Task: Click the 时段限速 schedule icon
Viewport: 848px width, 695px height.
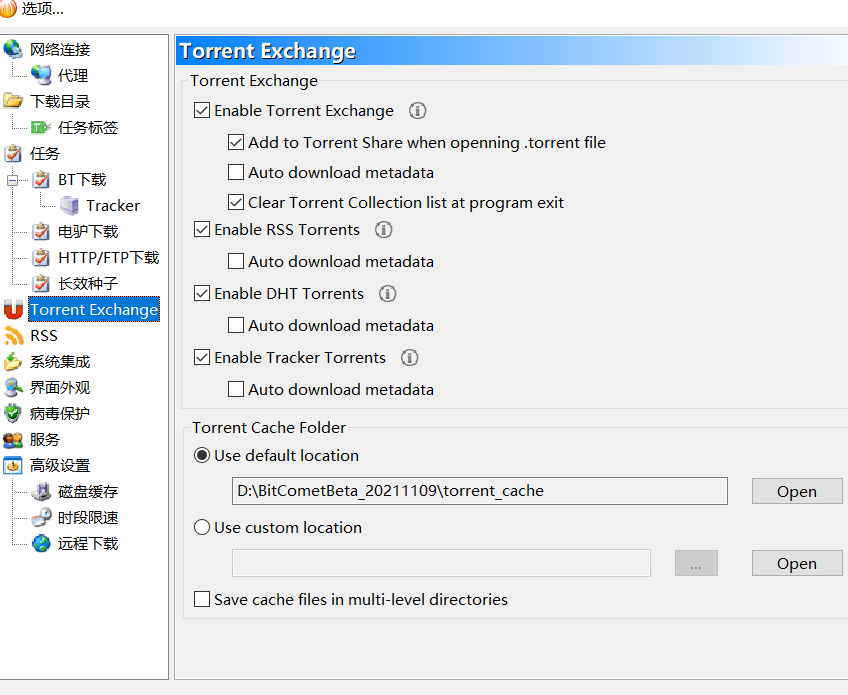Action: tap(41, 518)
